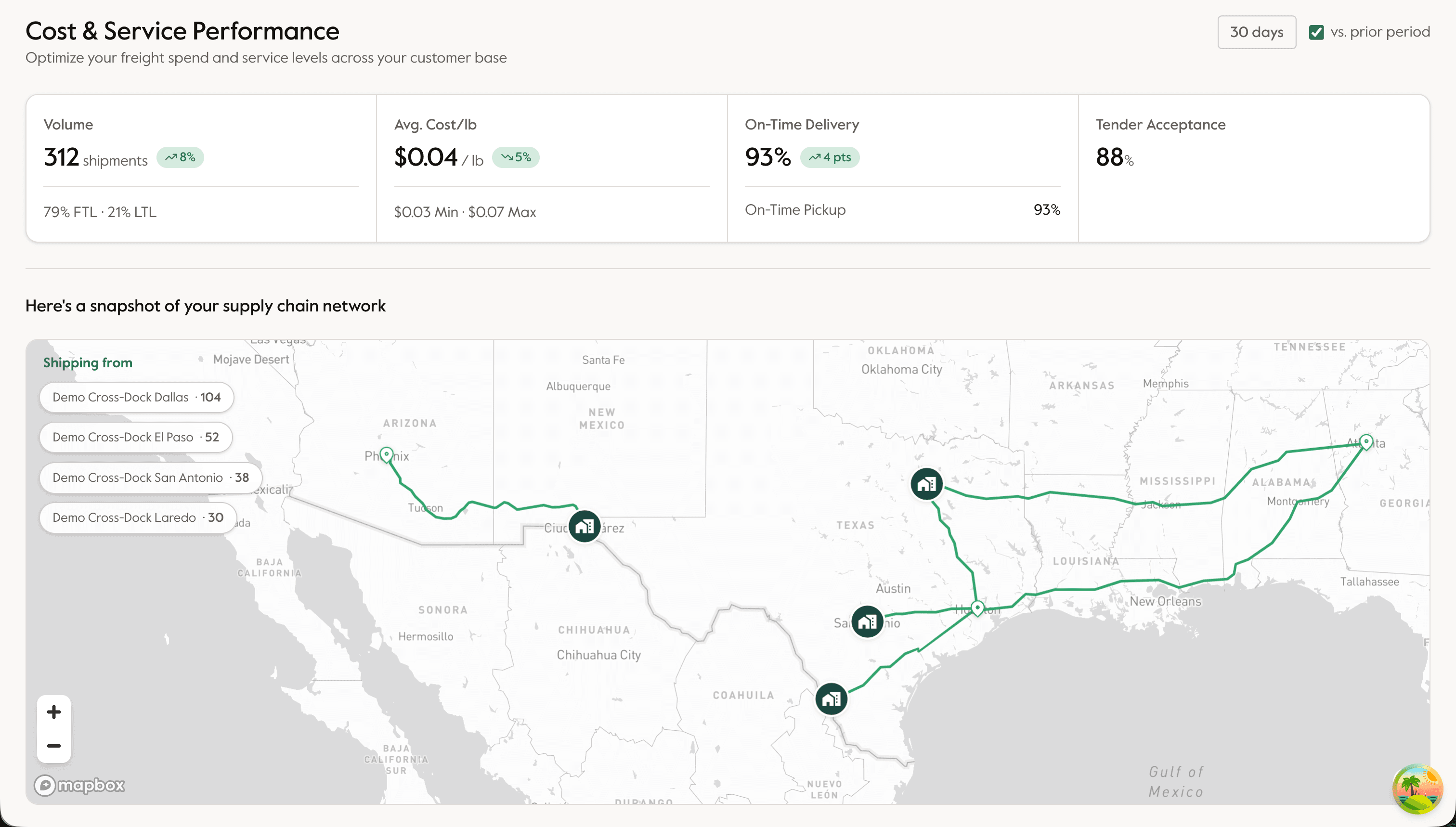The width and height of the screenshot is (1456, 827).
Task: Click the Dallas cross-dock warehouse map marker
Action: pos(926,484)
